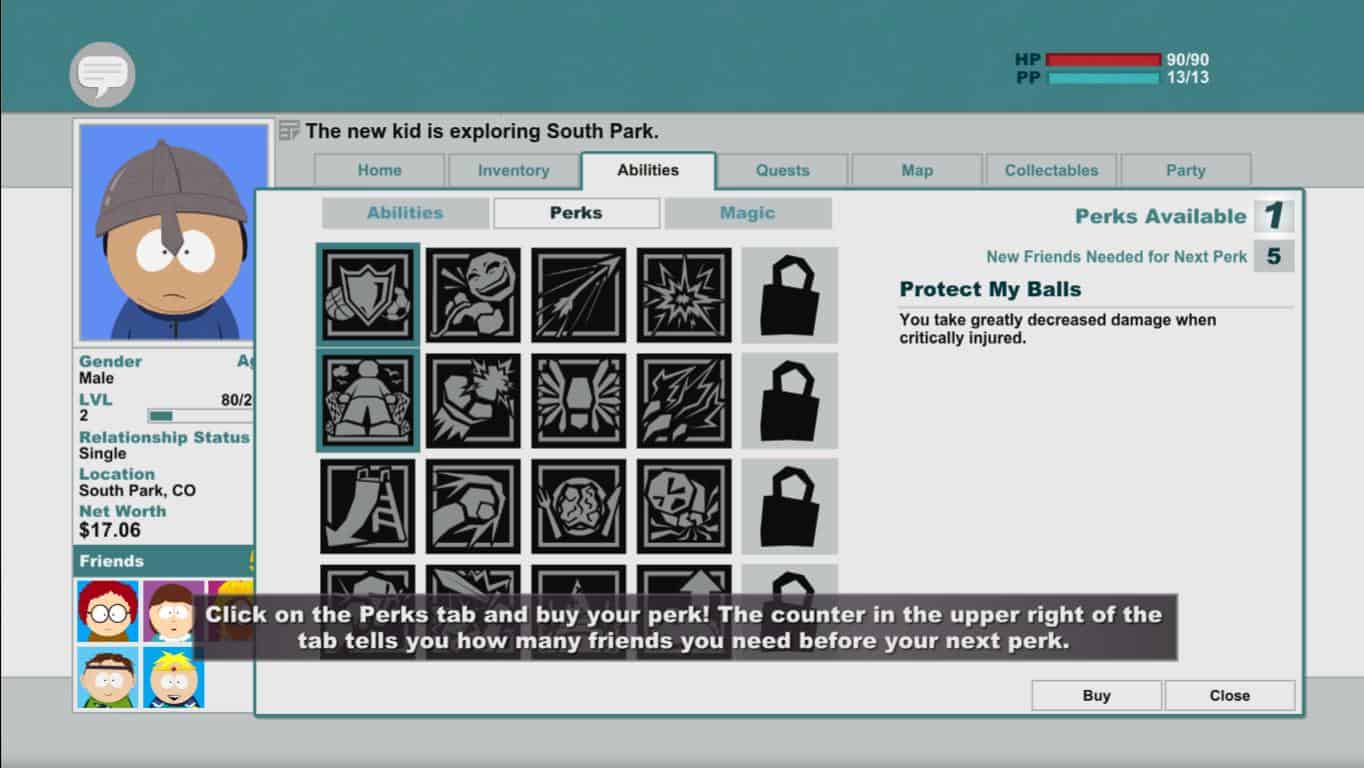Switch to the Magic sub-tab
Screen dimensions: 1364x768
[747, 213]
